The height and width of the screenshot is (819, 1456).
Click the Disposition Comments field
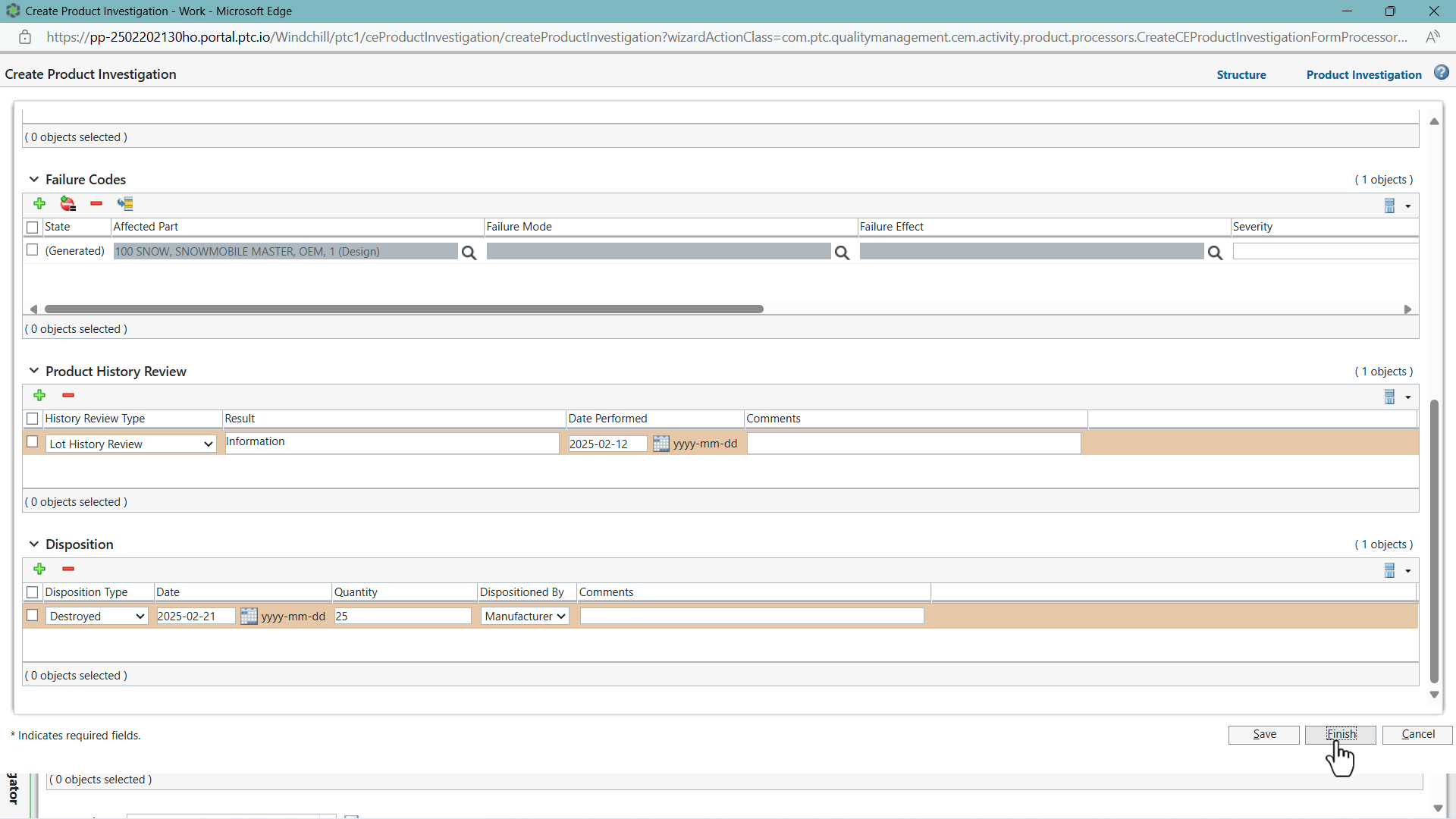[x=752, y=617]
